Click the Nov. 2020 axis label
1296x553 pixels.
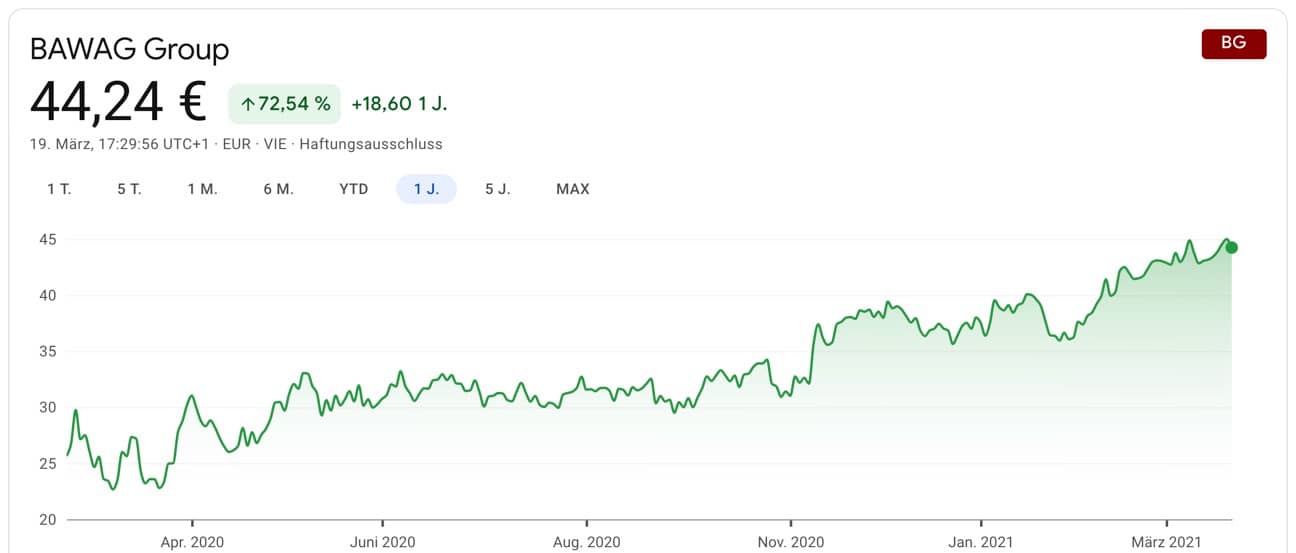pos(790,542)
